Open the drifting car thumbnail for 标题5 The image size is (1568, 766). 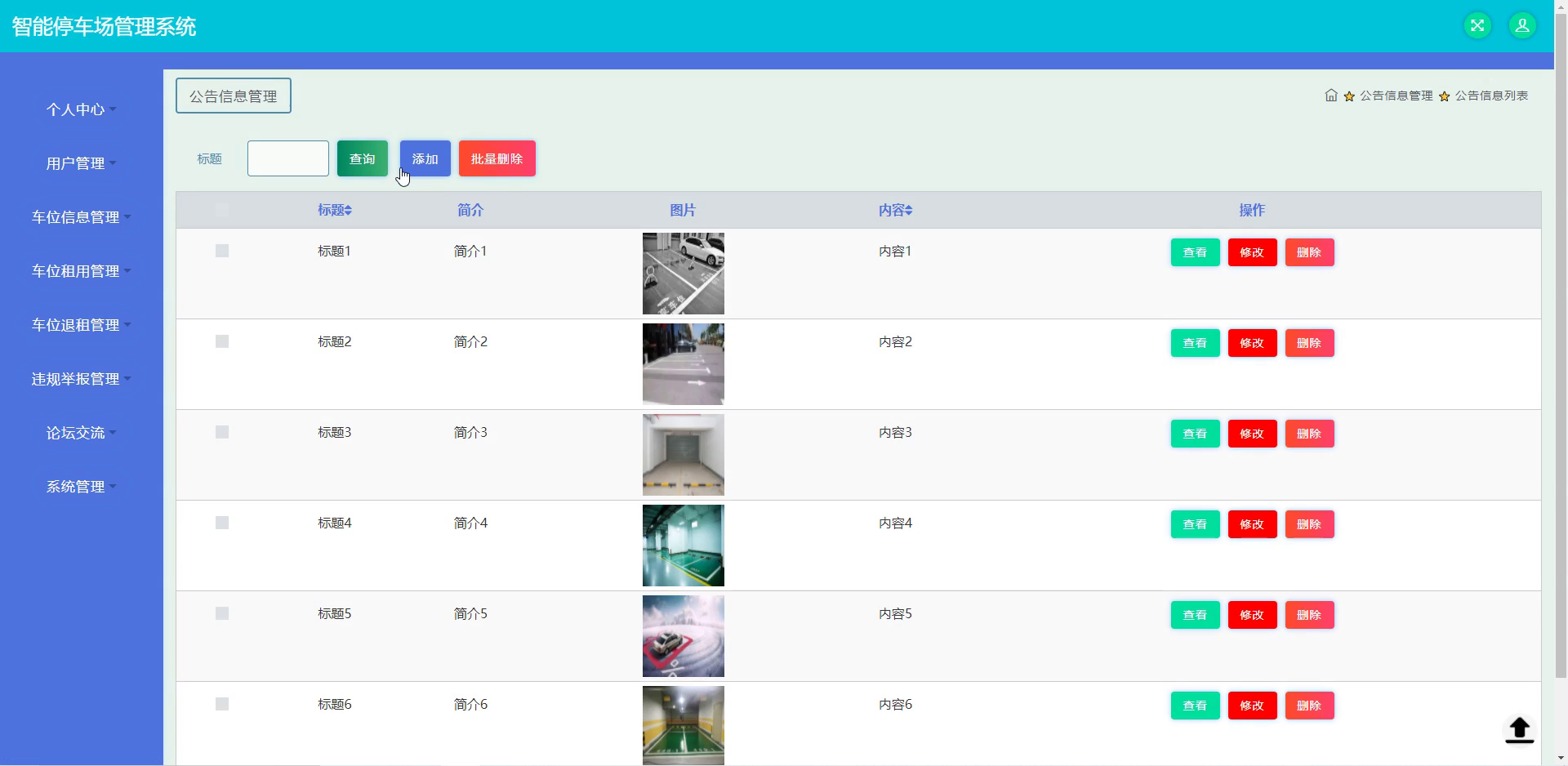[x=684, y=636]
